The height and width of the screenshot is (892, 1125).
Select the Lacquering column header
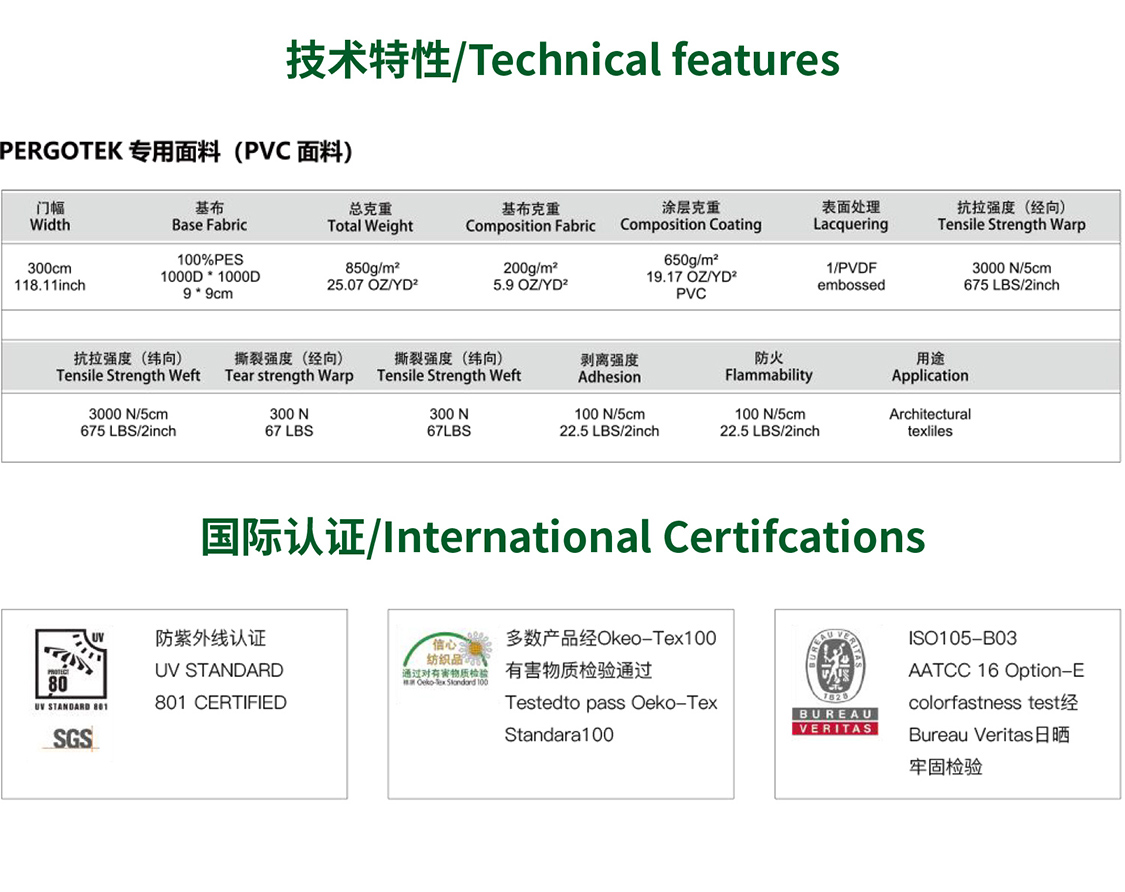[x=850, y=216]
